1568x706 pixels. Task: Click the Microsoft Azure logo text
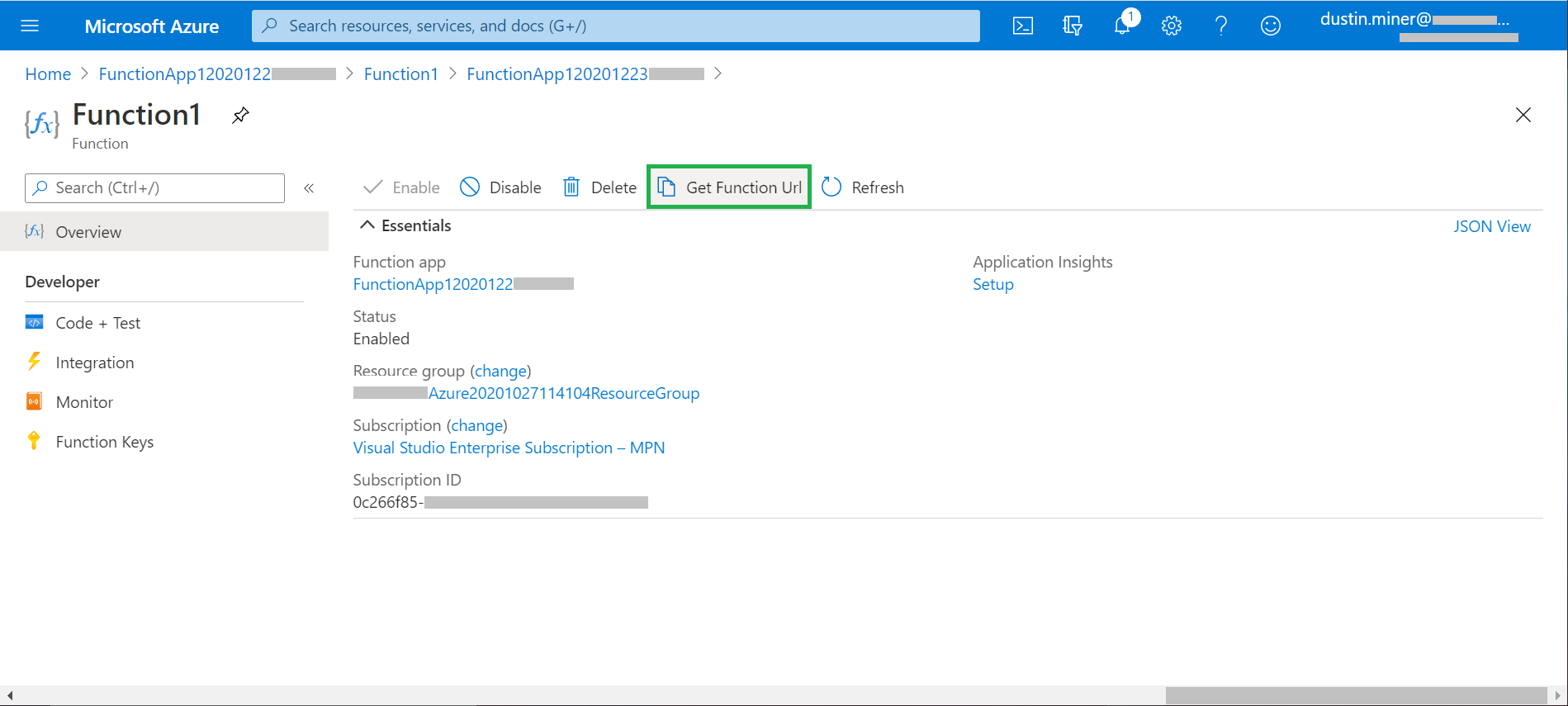[152, 26]
